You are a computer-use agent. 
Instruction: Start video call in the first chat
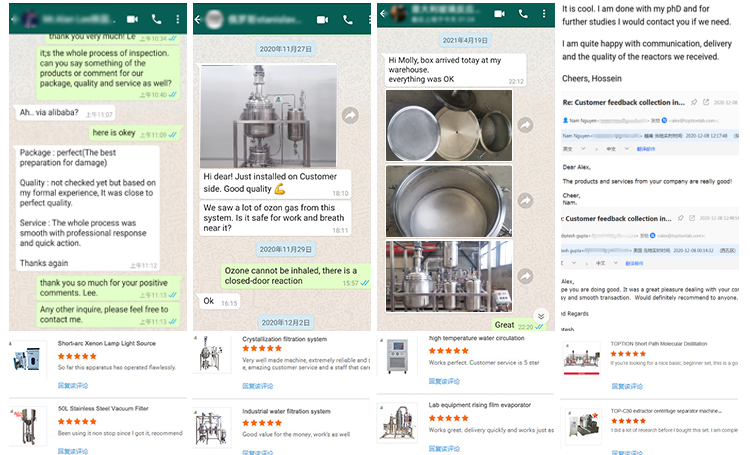(132, 18)
